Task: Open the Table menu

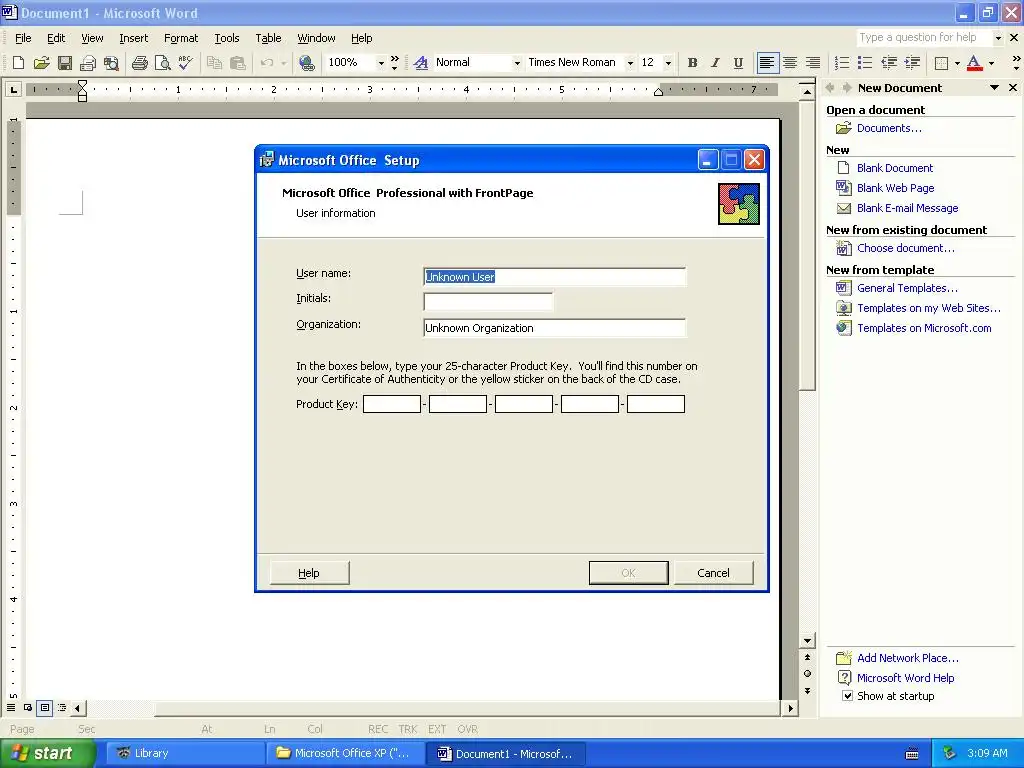Action: coord(268,38)
